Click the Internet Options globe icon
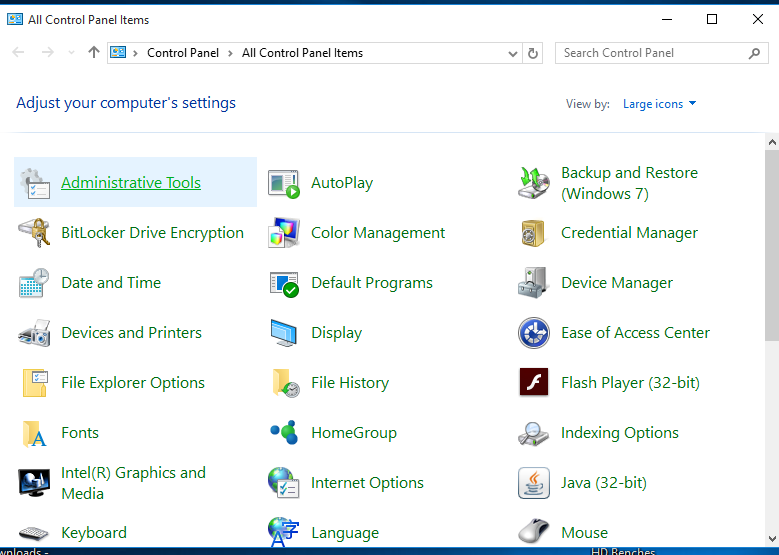 tap(284, 482)
